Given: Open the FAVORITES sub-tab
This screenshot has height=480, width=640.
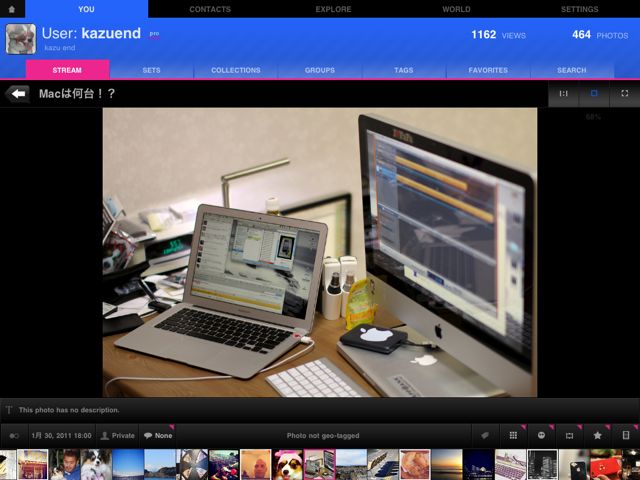Looking at the screenshot, I should (488, 70).
